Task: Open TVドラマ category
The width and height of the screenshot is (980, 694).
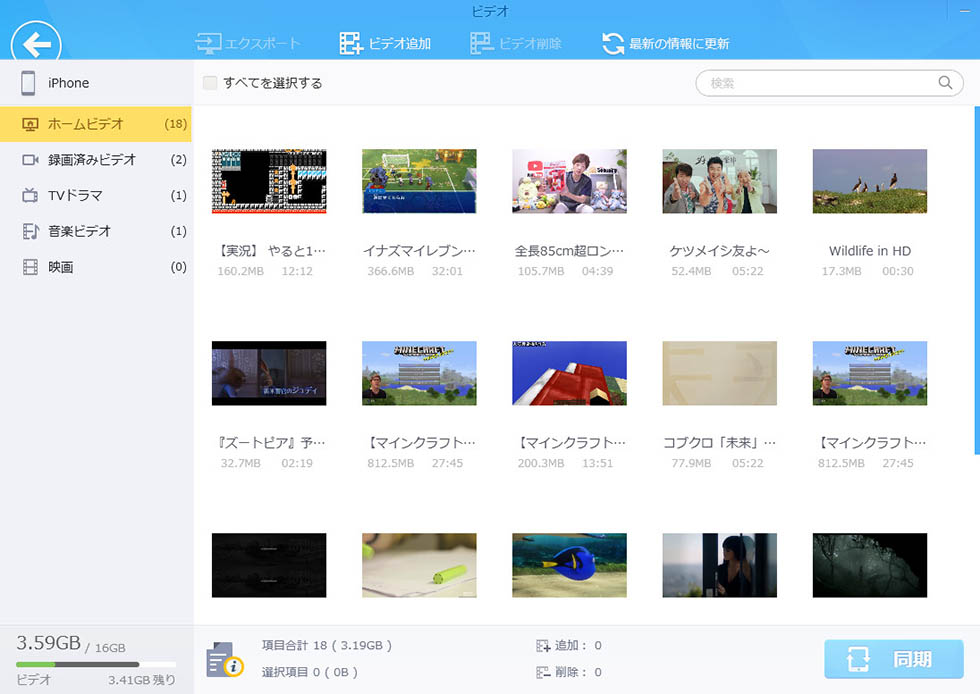Action: pyautogui.click(x=96, y=196)
